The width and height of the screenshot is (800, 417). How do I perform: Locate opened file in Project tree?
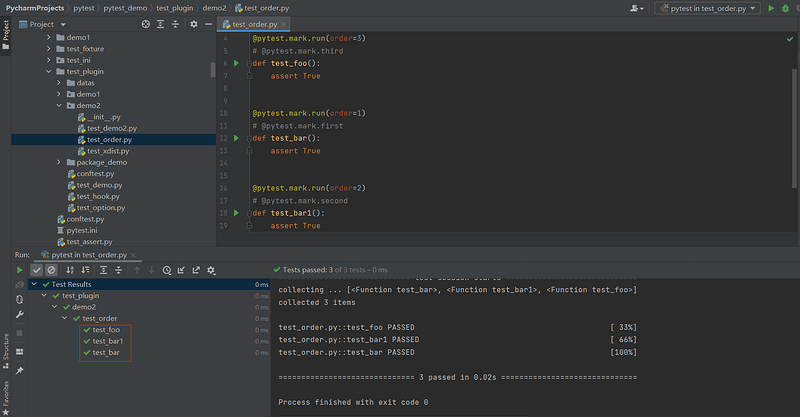click(x=146, y=24)
